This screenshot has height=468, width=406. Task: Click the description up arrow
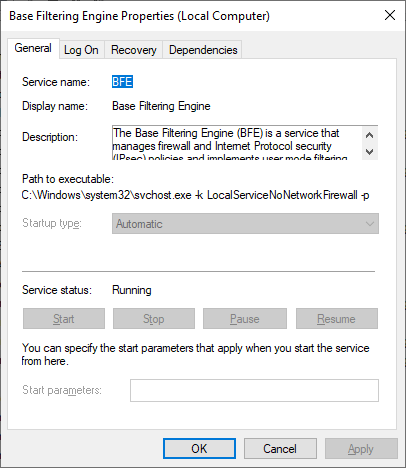pyautogui.click(x=369, y=135)
